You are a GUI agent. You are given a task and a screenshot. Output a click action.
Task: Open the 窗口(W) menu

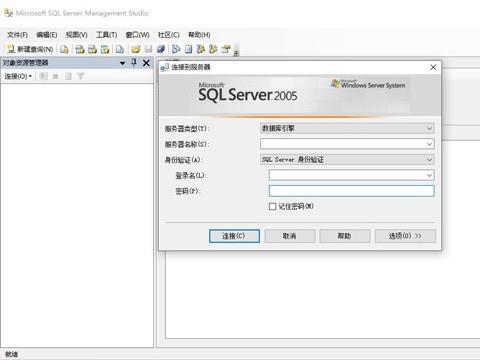(x=137, y=35)
